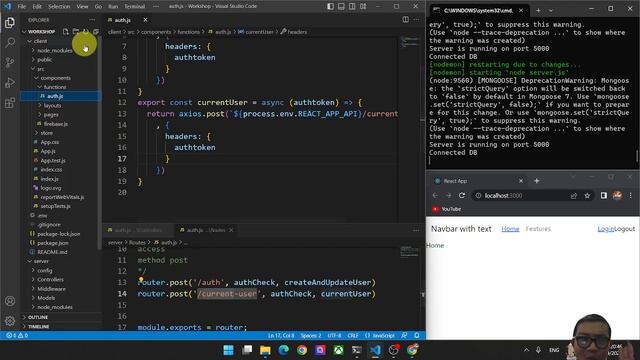
Task: Open browser side panel icon
Action: pos(604,196)
